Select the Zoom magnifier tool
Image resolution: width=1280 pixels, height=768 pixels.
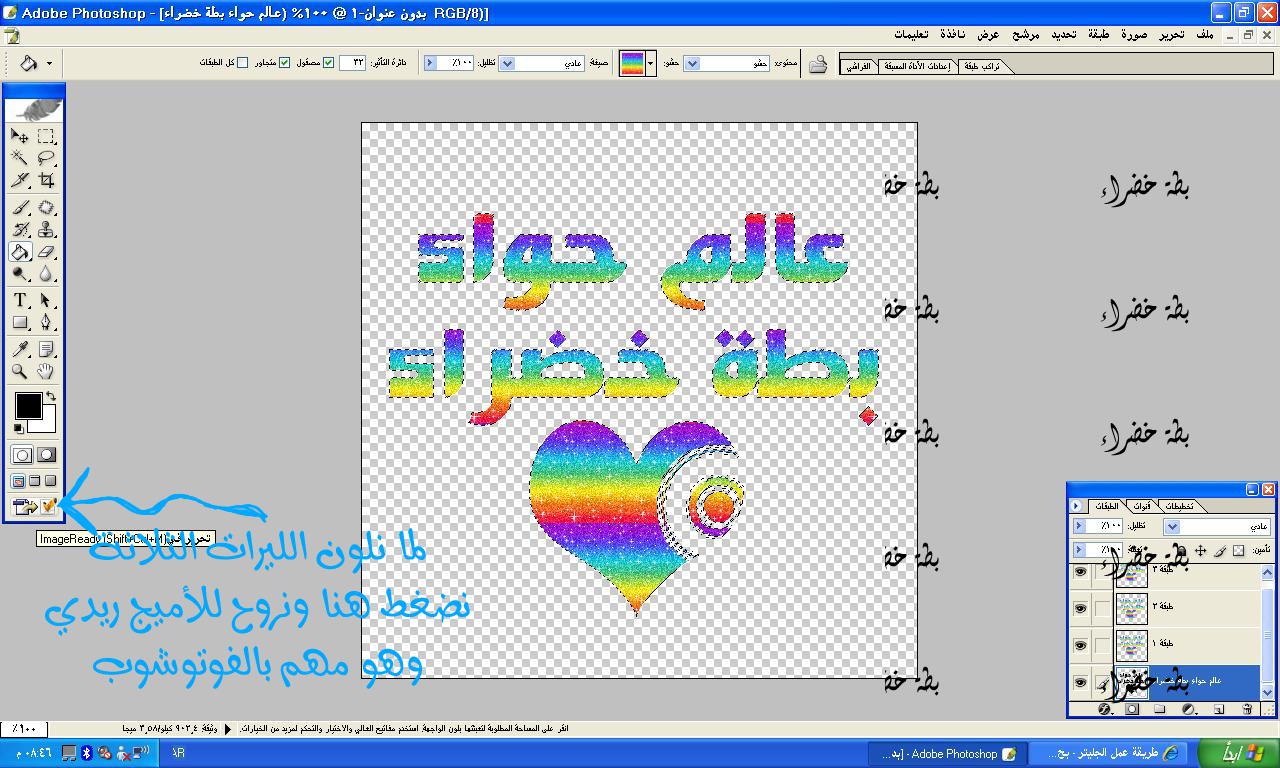pyautogui.click(x=20, y=372)
